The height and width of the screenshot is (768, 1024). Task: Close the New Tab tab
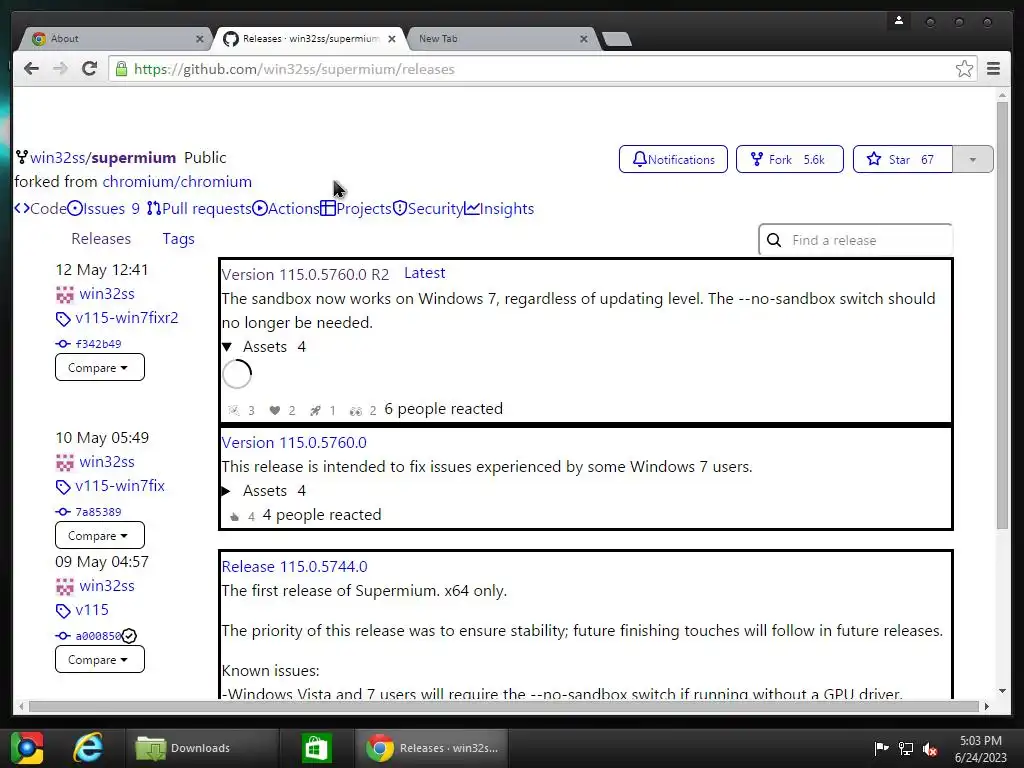pos(584,39)
